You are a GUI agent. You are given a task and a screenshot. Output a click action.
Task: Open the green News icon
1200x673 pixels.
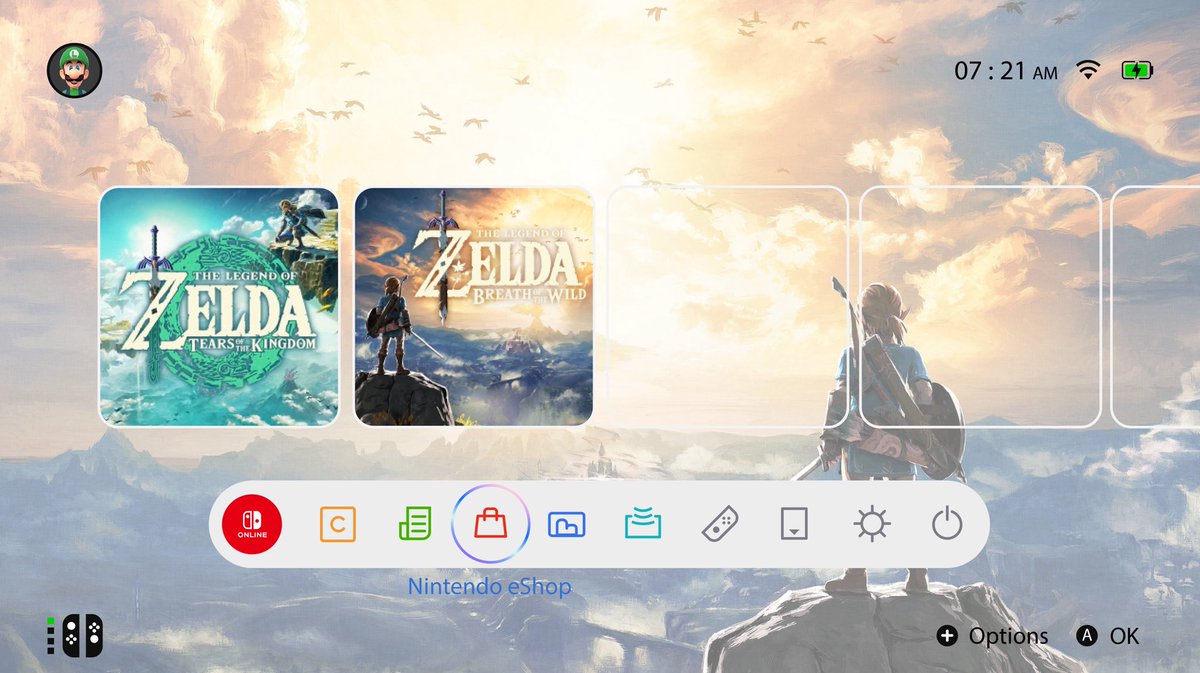tap(415, 524)
